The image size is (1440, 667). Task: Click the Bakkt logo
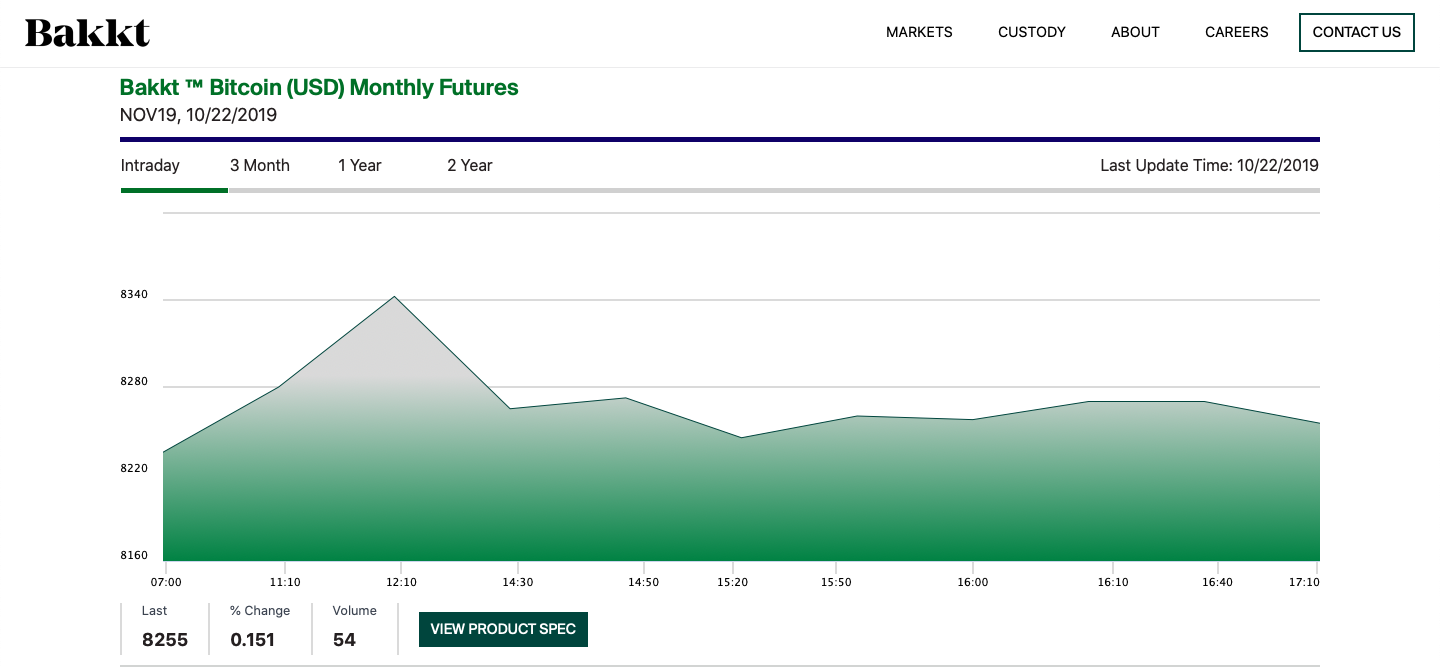tap(87, 33)
